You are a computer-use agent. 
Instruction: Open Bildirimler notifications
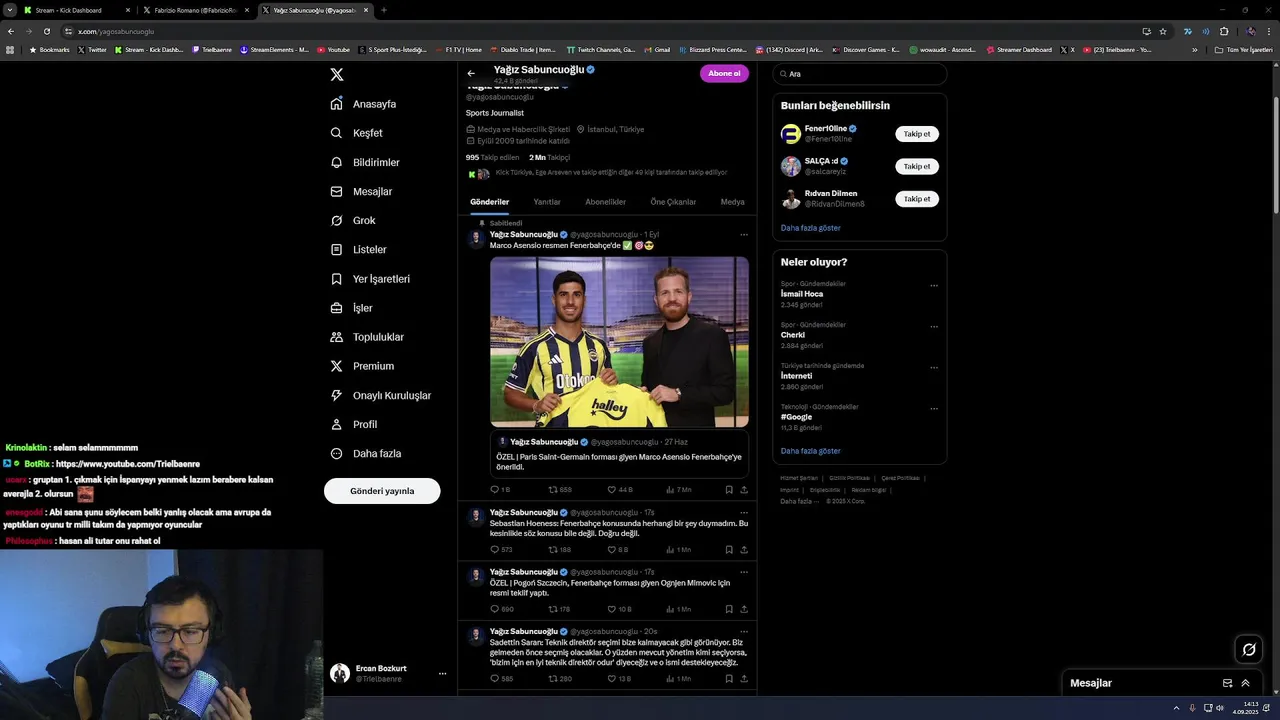(x=366, y=162)
